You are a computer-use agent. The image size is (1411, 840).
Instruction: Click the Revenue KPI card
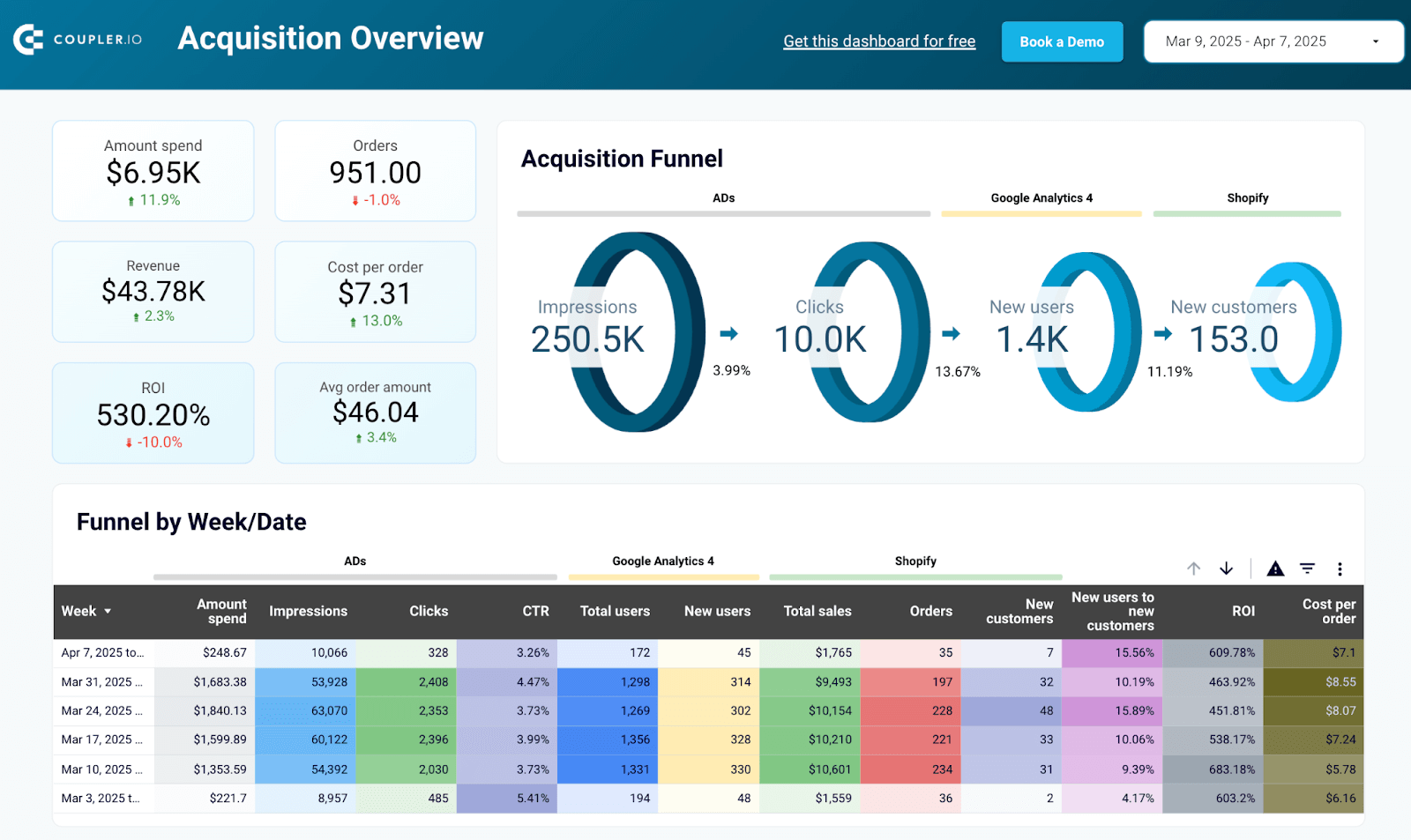pyautogui.click(x=153, y=291)
